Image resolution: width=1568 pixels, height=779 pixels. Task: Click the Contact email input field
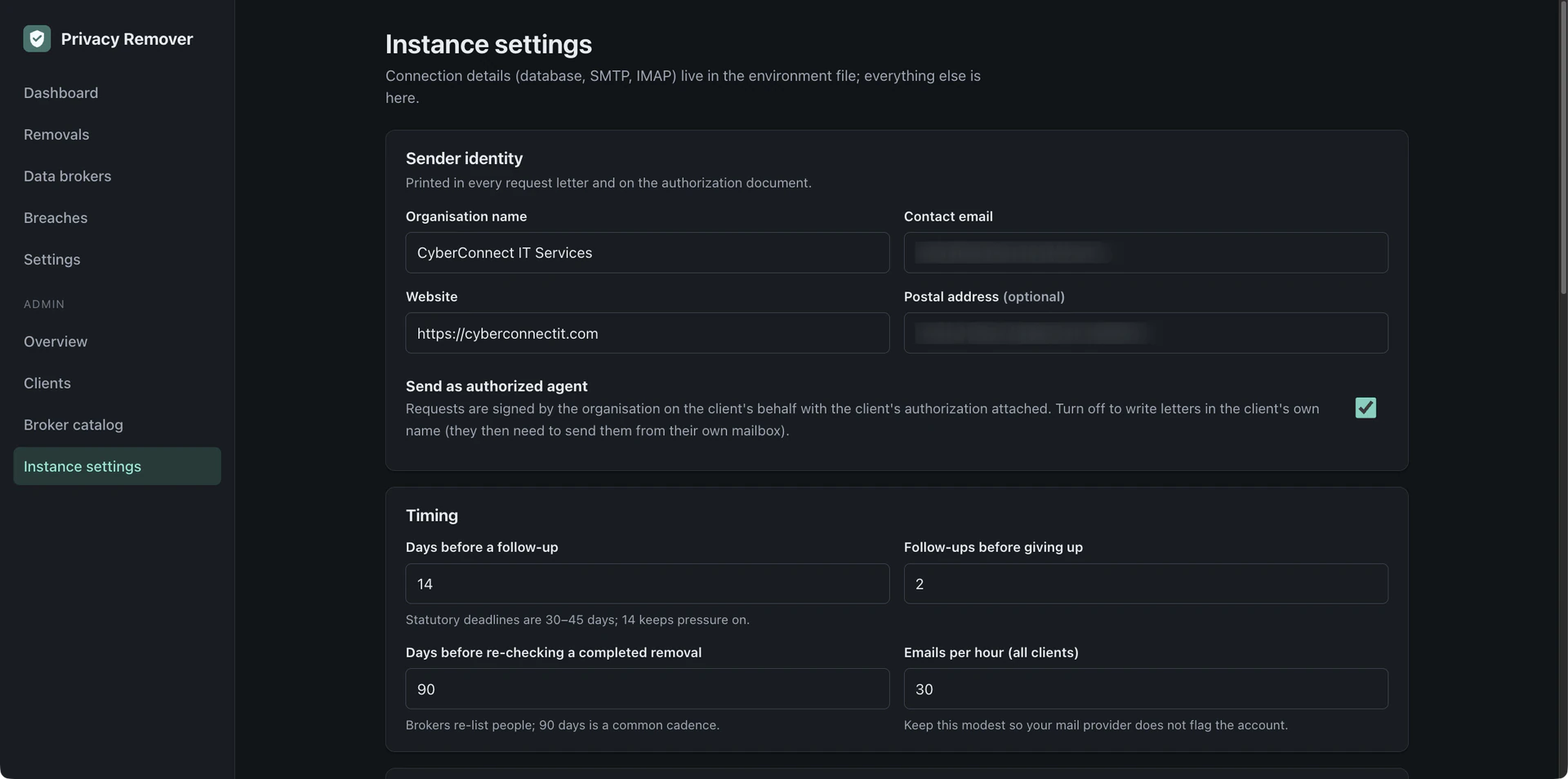pyautogui.click(x=1146, y=252)
